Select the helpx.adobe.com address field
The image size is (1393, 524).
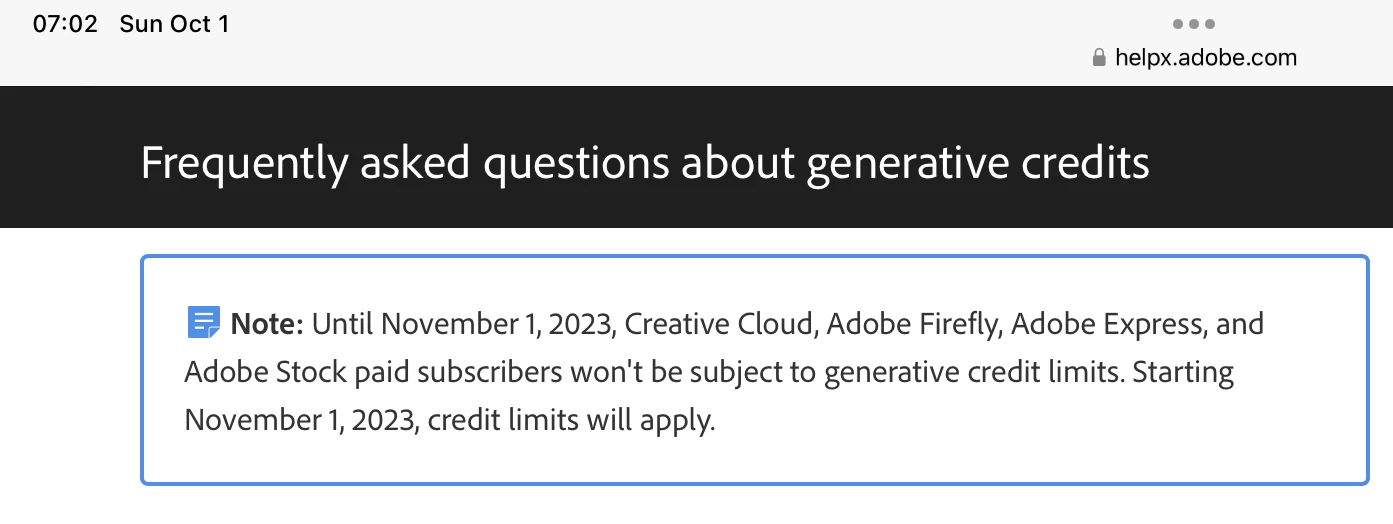[1207, 58]
